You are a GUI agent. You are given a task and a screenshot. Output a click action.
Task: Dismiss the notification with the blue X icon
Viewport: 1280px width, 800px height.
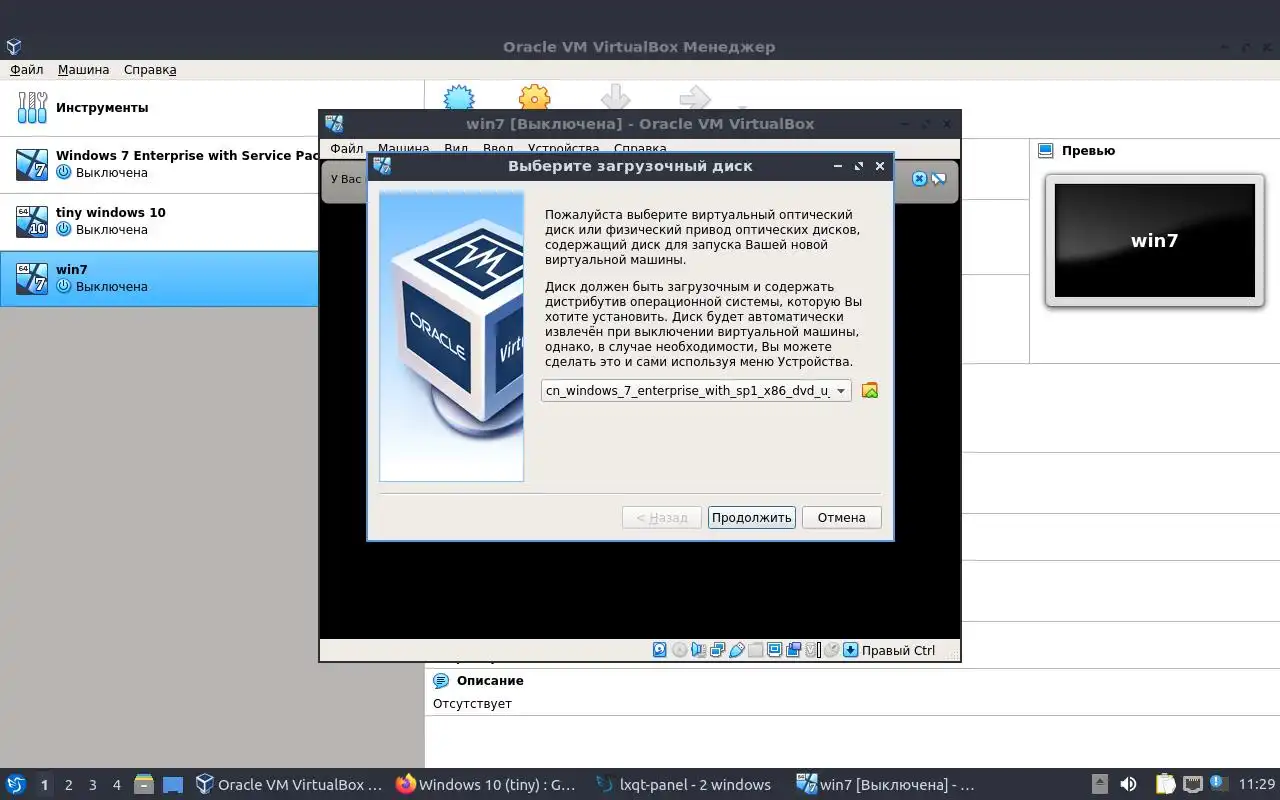click(x=919, y=179)
